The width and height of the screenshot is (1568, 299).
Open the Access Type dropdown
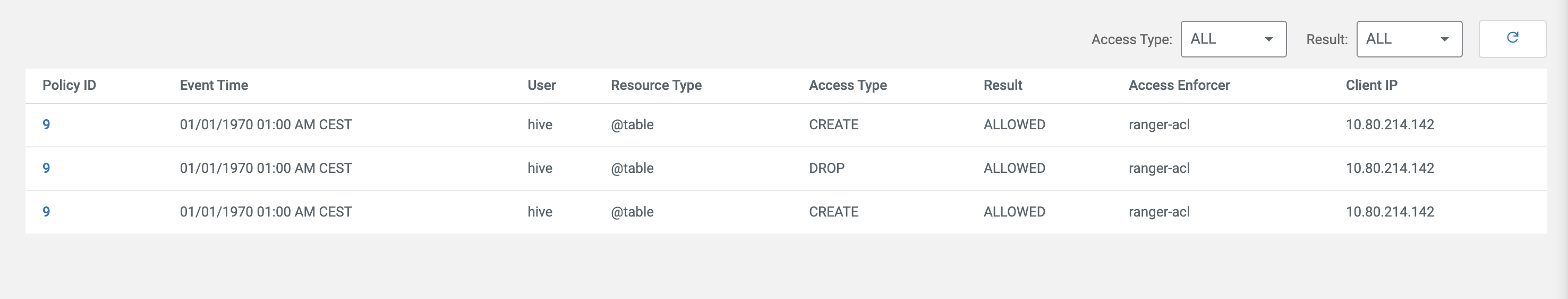click(1233, 39)
